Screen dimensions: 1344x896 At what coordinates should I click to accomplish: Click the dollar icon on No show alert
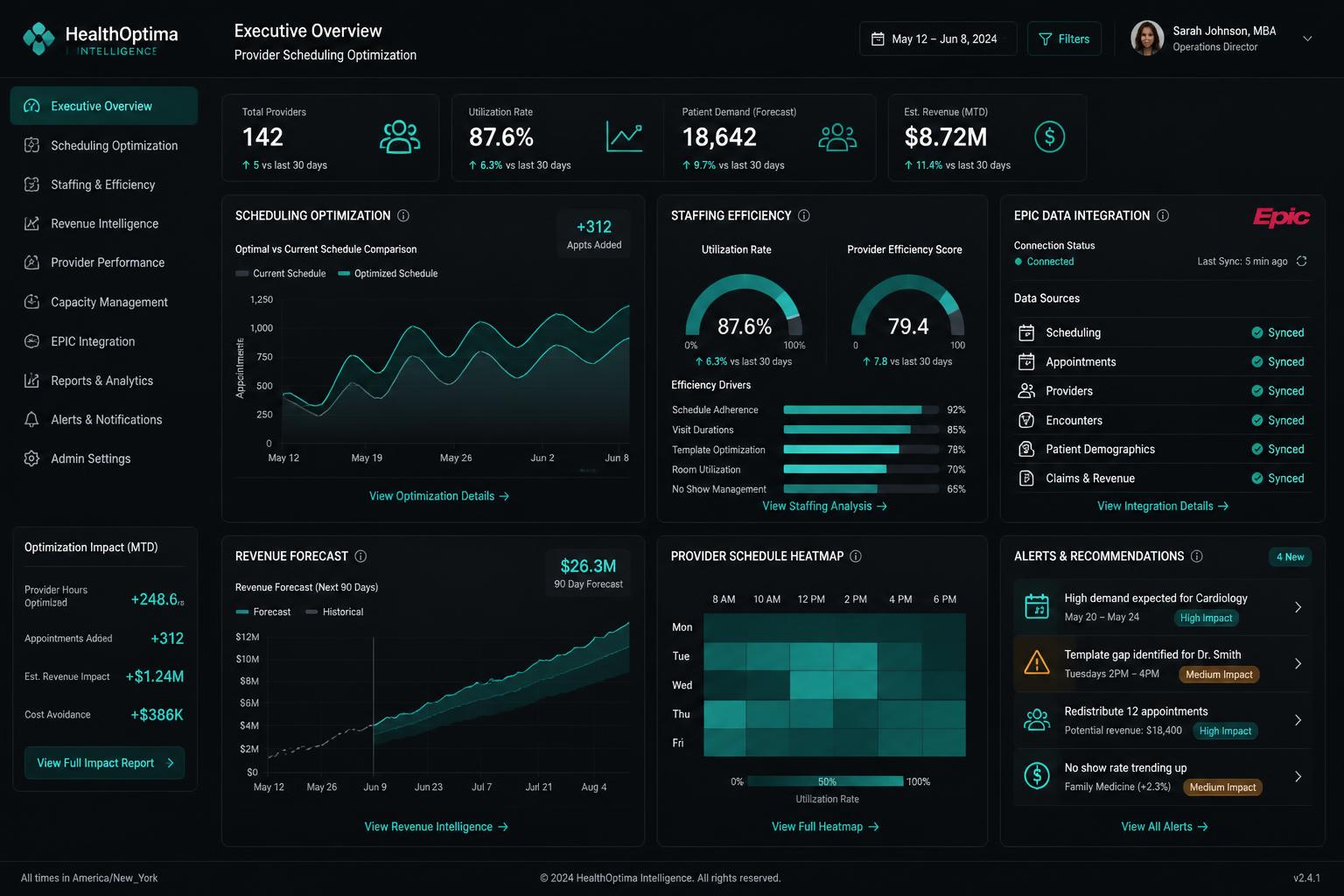coord(1037,775)
